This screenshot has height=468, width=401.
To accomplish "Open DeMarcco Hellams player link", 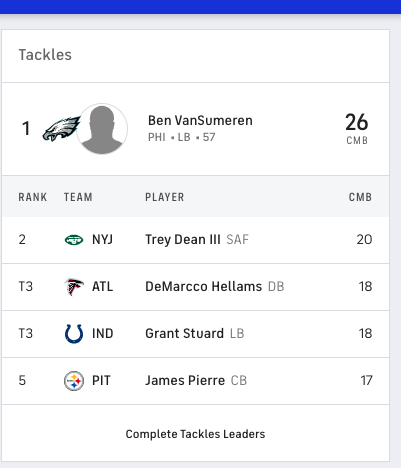I will 204,287.
